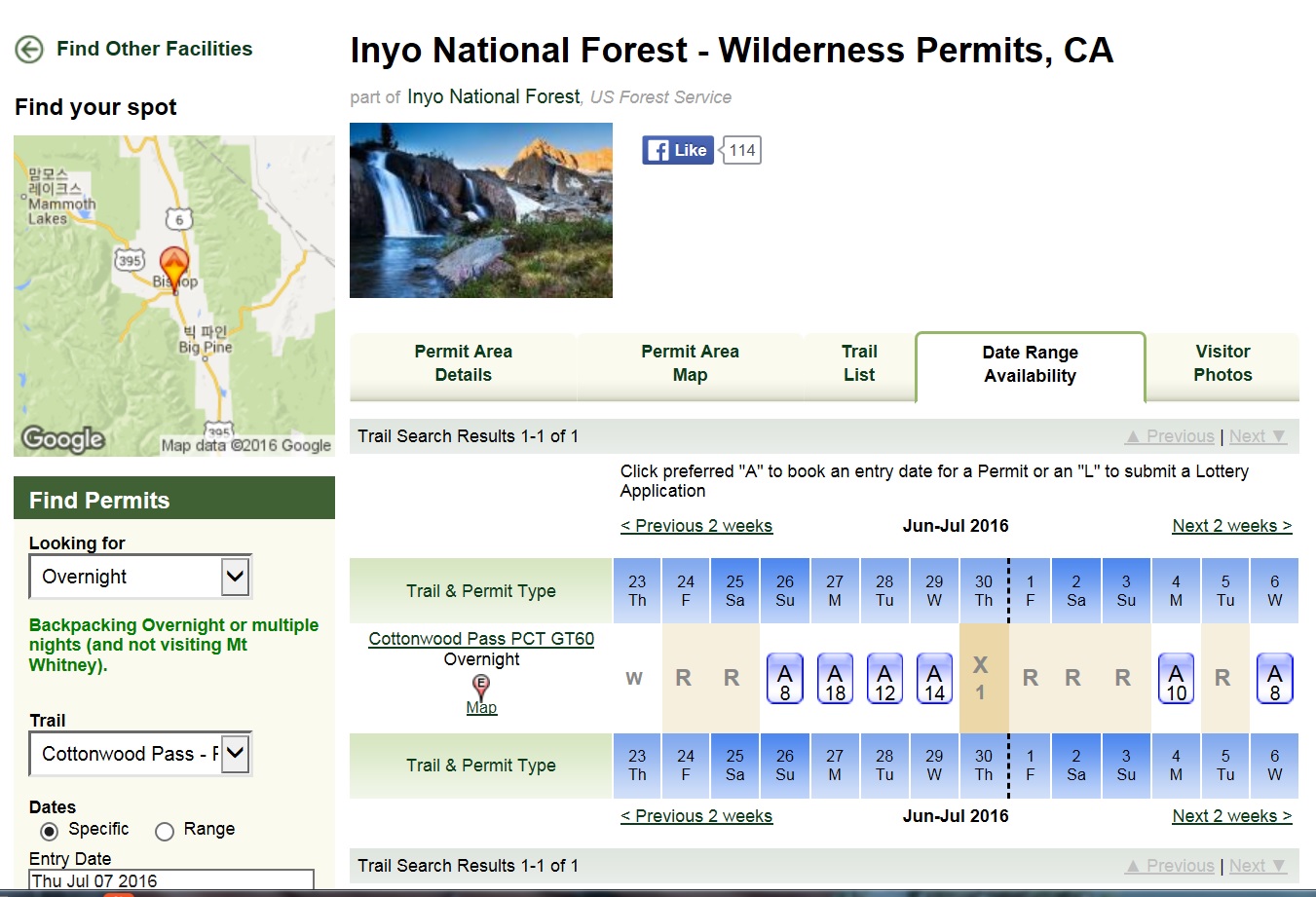Click the top header cell 26 Su
The width and height of the screenshot is (1316, 897).
(785, 591)
